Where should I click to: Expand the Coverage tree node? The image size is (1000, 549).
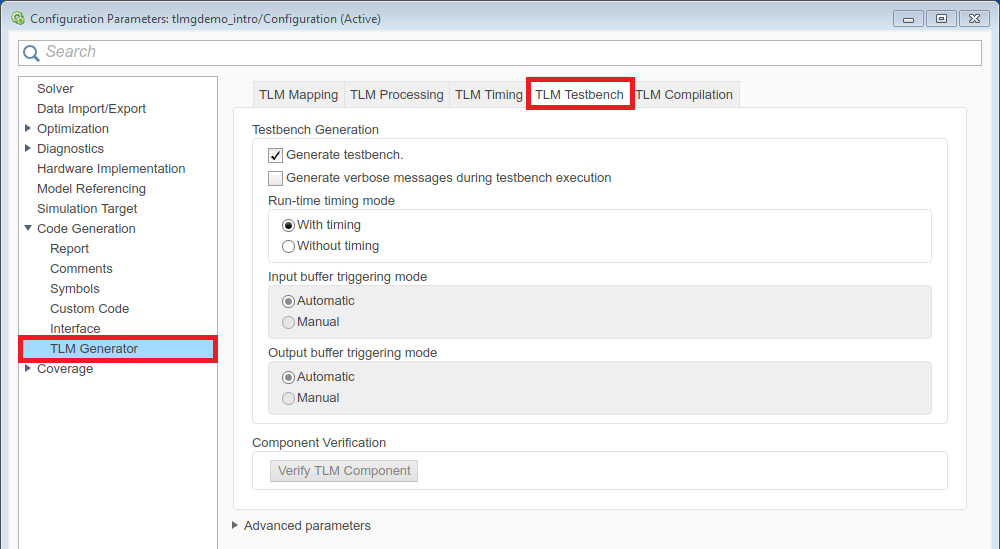point(28,368)
